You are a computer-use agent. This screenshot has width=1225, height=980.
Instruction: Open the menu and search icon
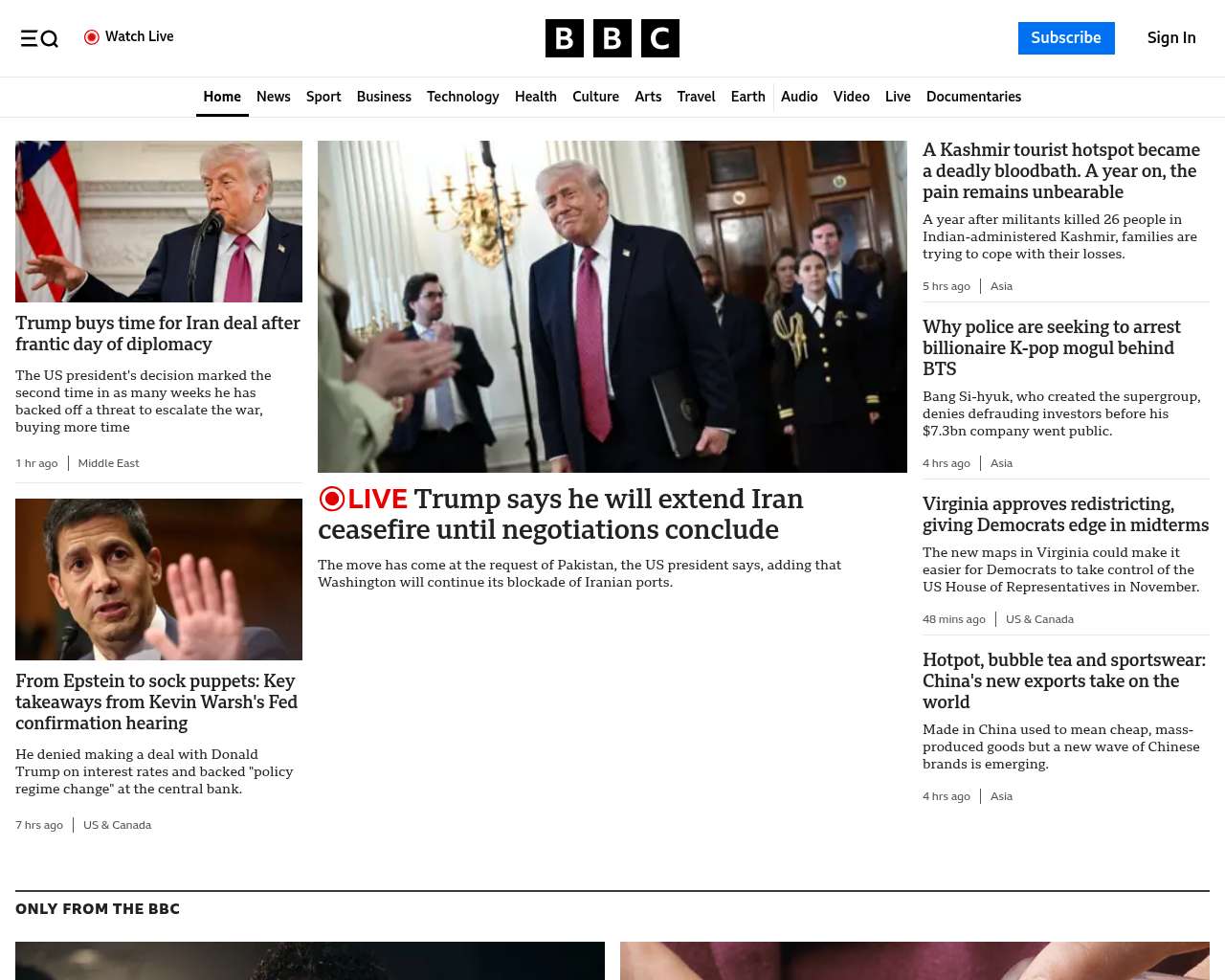point(39,38)
